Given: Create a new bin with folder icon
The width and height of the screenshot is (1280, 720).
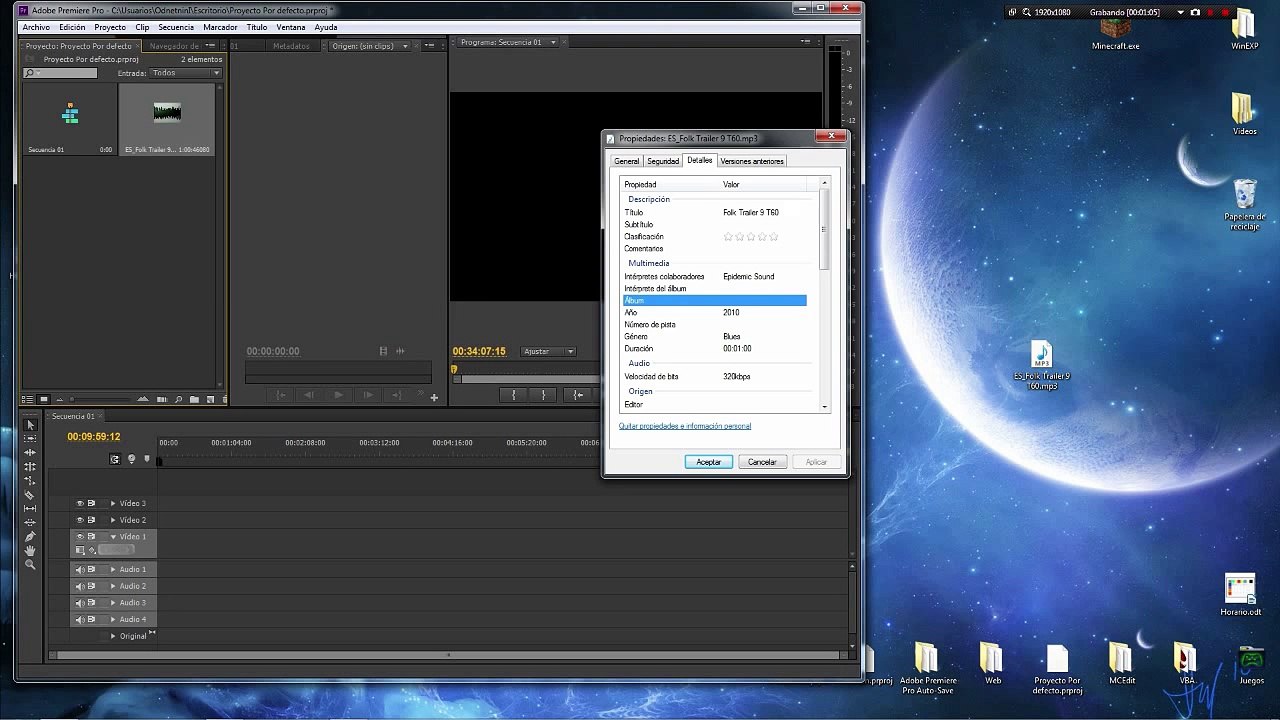Looking at the screenshot, I should pos(194,399).
